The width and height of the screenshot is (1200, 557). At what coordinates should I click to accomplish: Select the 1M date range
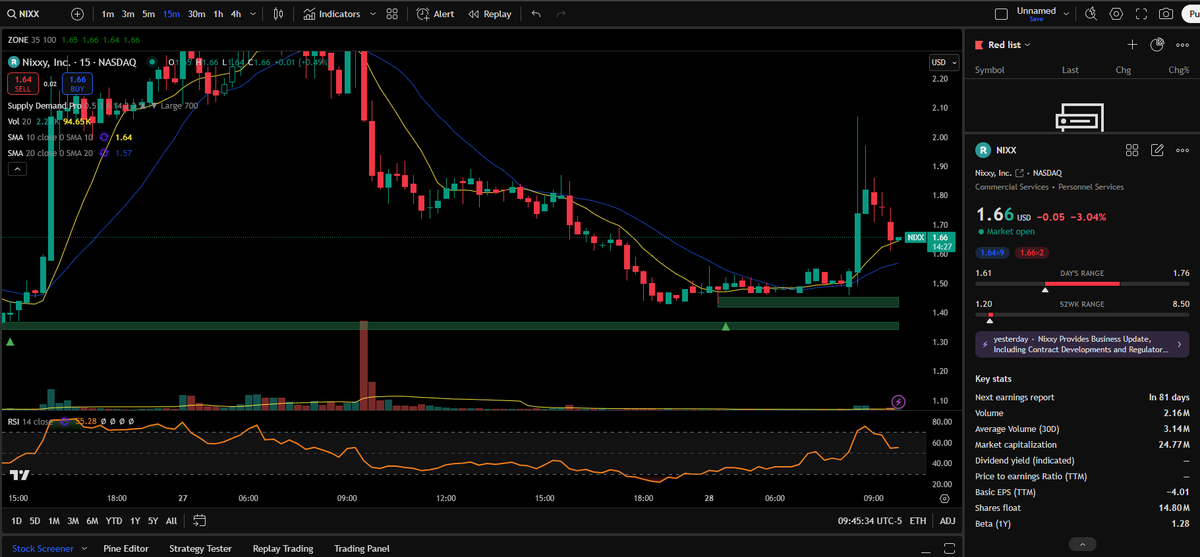[x=53, y=521]
